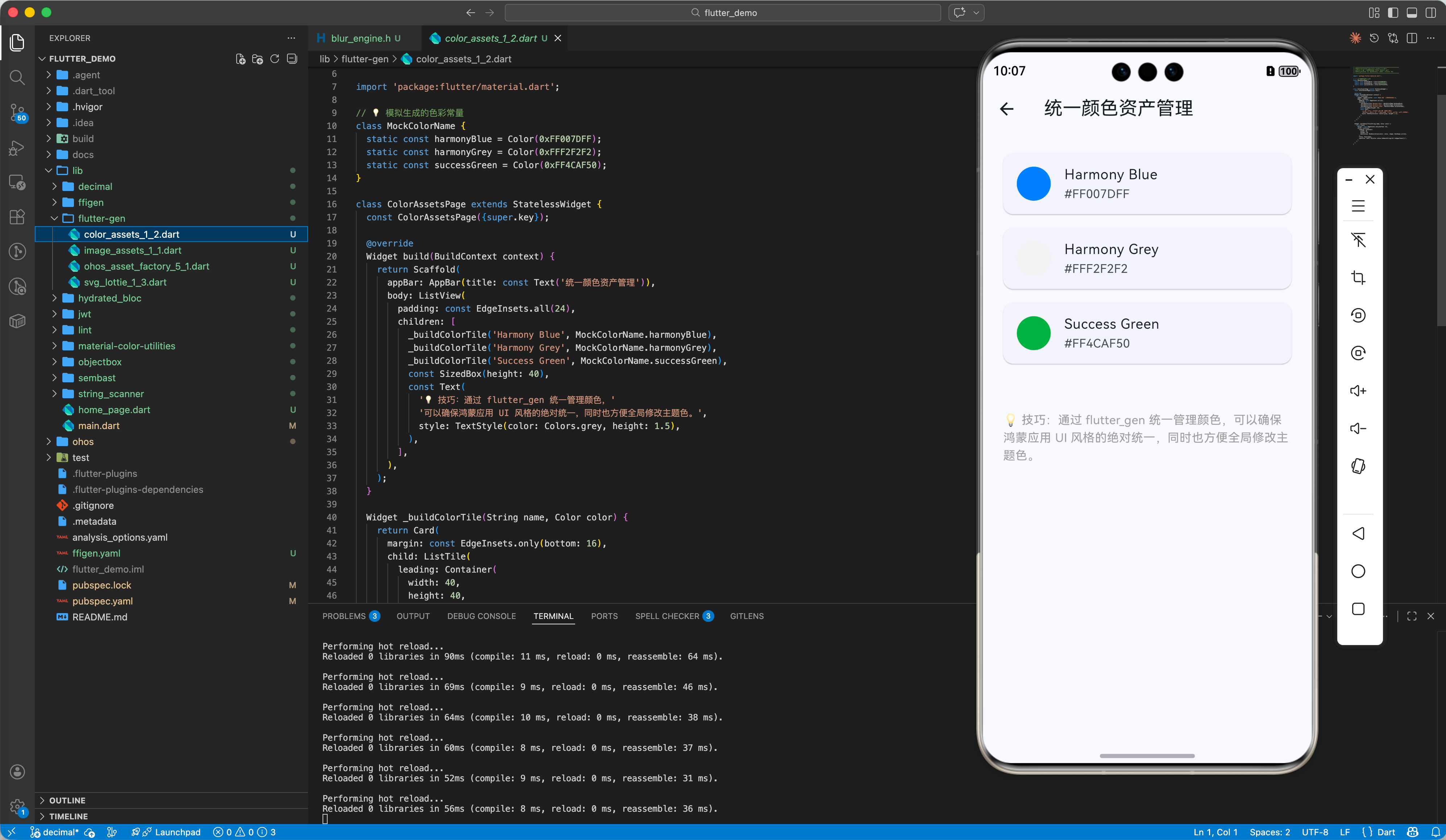Click the split editor right icon

tap(1412, 38)
